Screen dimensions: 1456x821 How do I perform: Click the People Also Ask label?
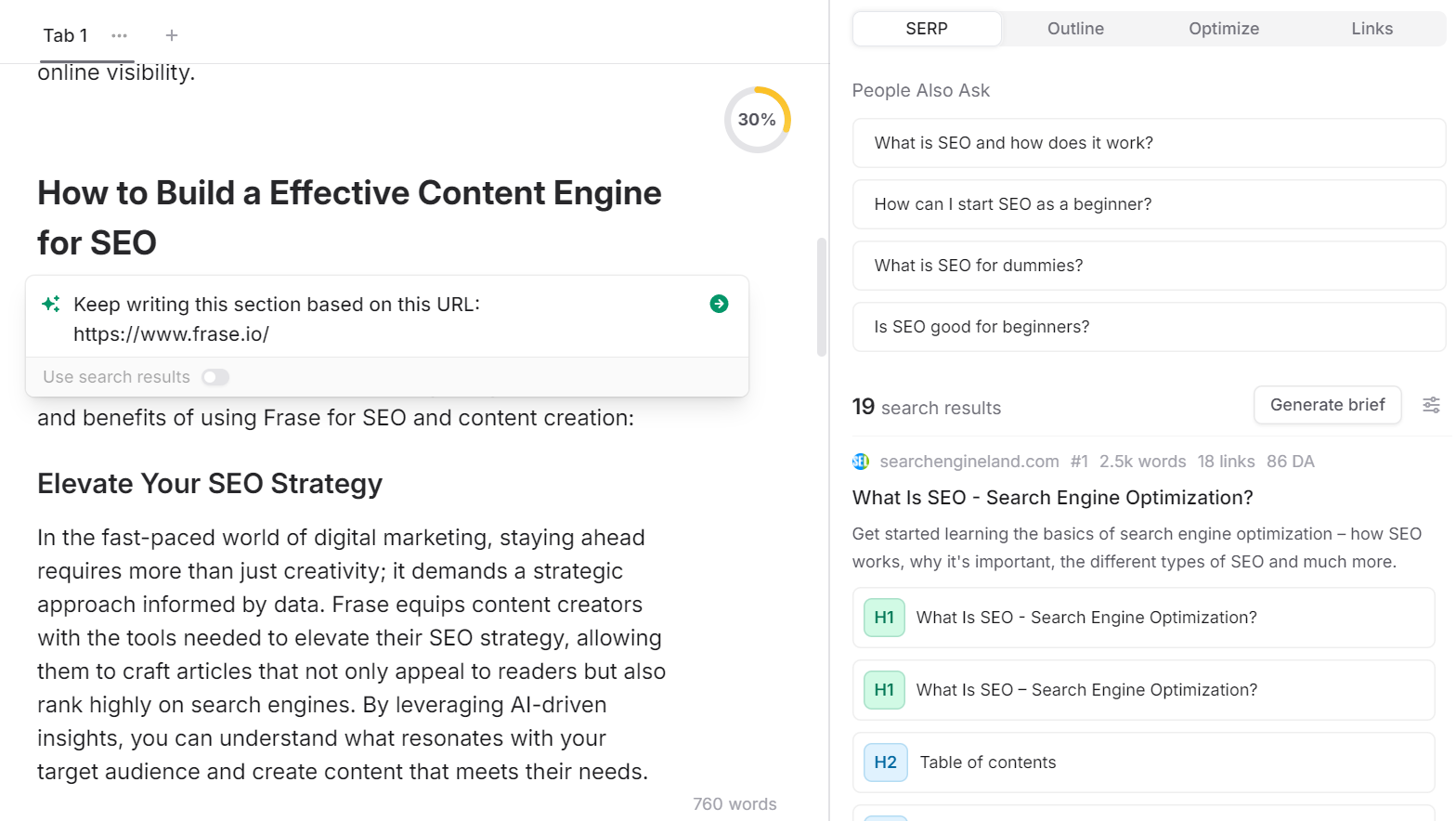(920, 91)
